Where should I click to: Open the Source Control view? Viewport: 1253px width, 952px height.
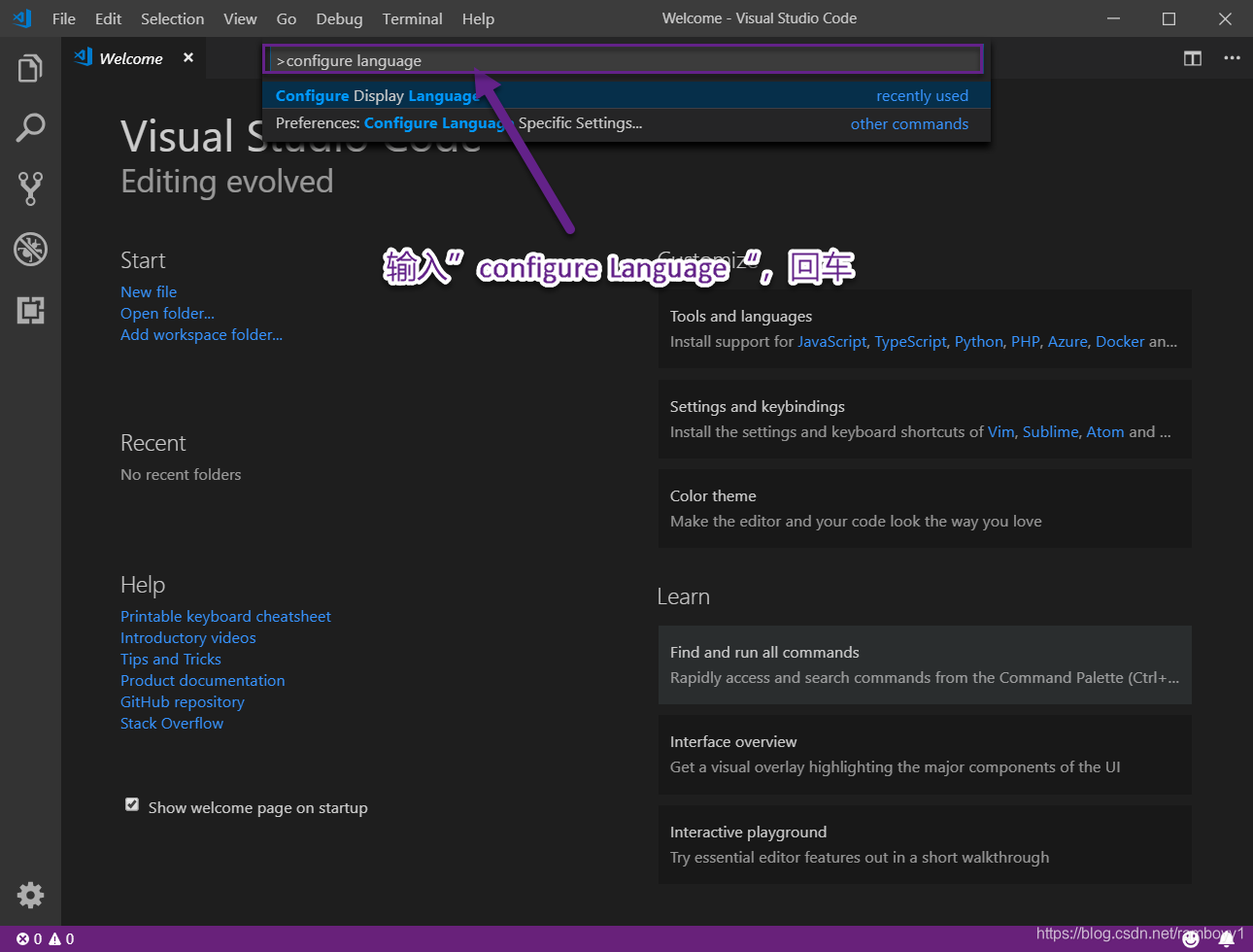pos(30,188)
